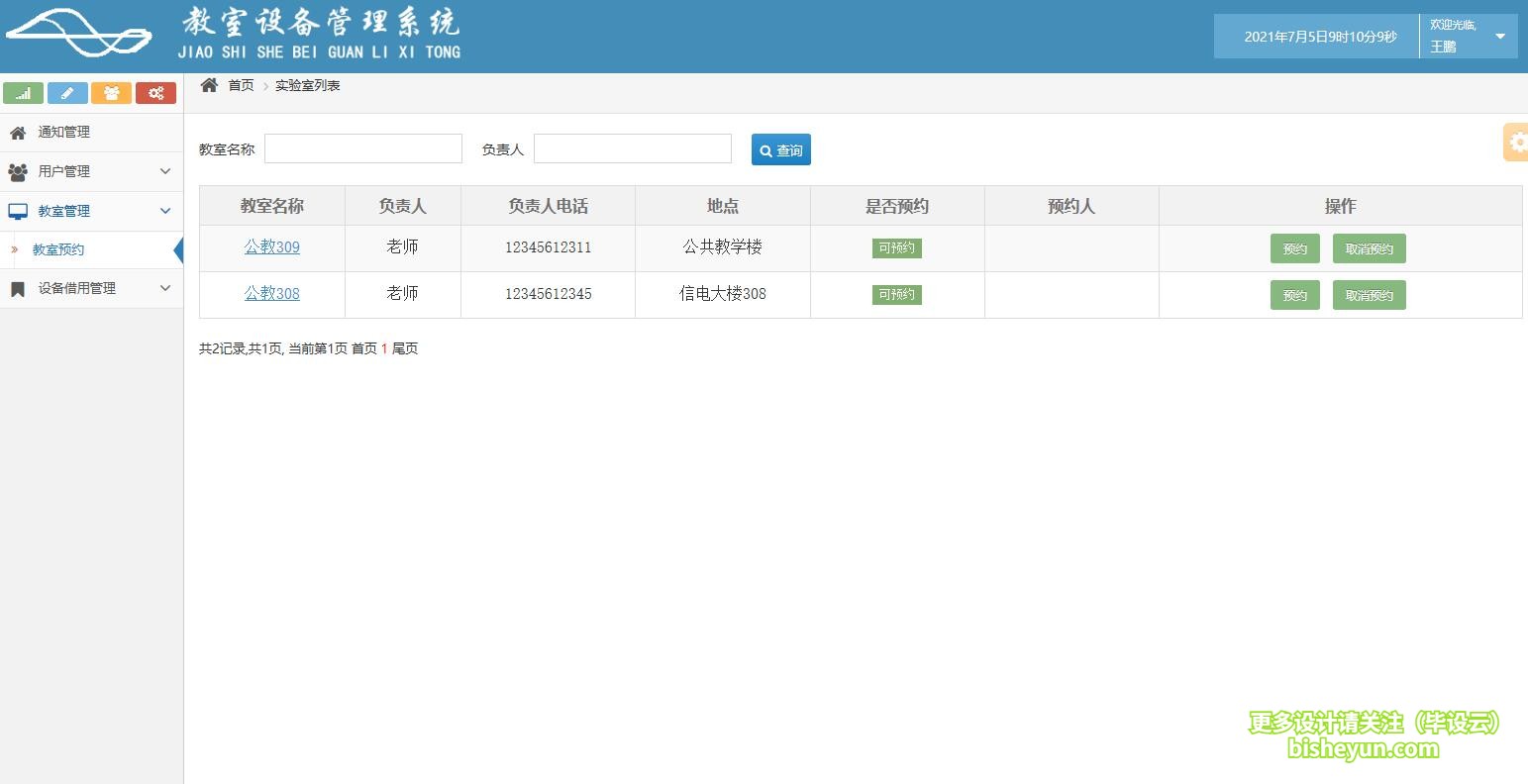Open the 公教309 classroom link
The image size is (1528, 784).
tap(271, 247)
